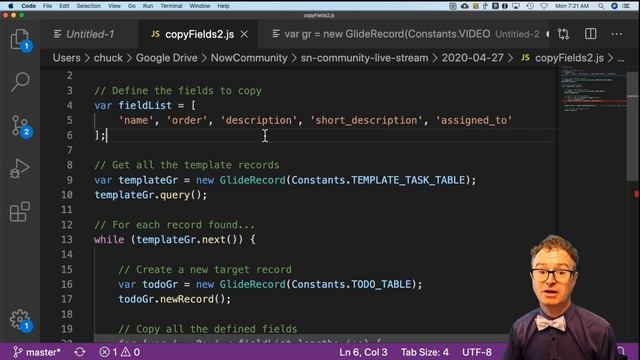Open the Manage gear menu

(x=20, y=320)
